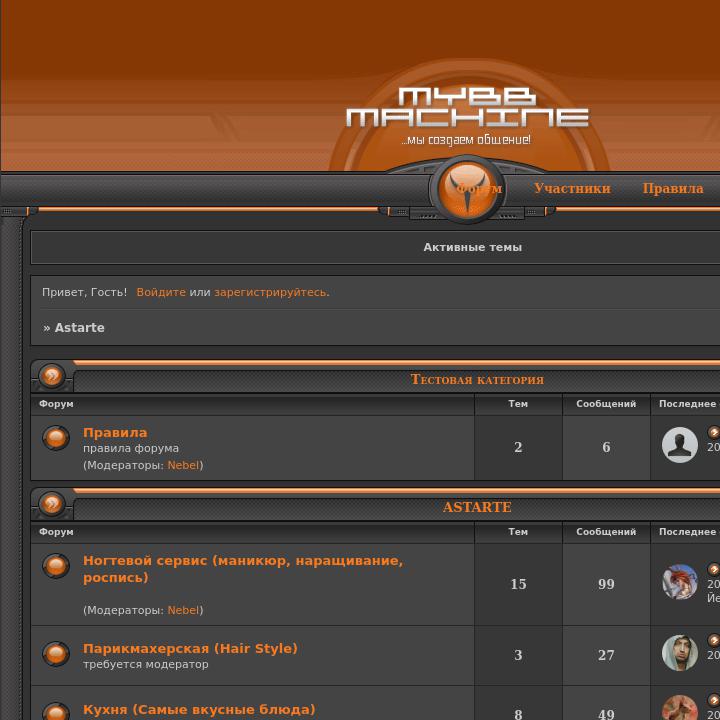Click status orb of Ногтевой сервис forum
This screenshot has width=720, height=720.
click(56, 566)
